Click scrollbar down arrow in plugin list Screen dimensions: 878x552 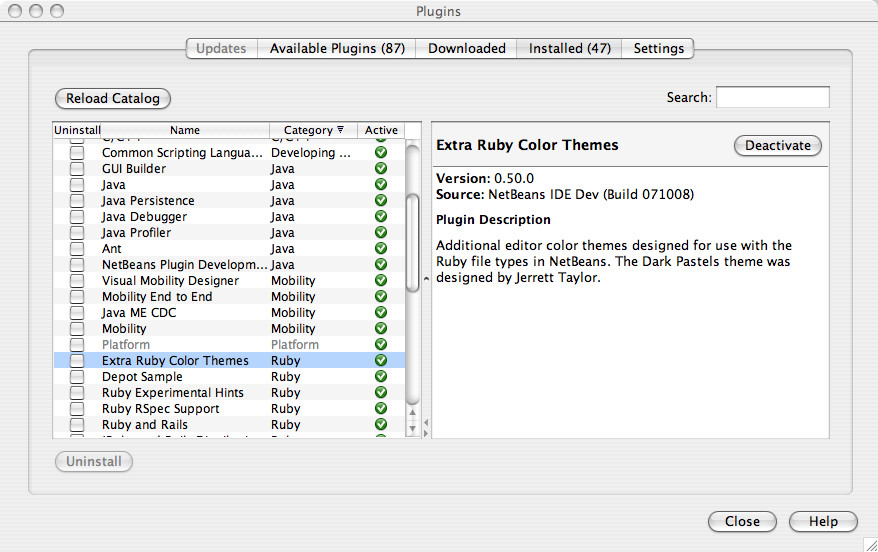point(413,429)
